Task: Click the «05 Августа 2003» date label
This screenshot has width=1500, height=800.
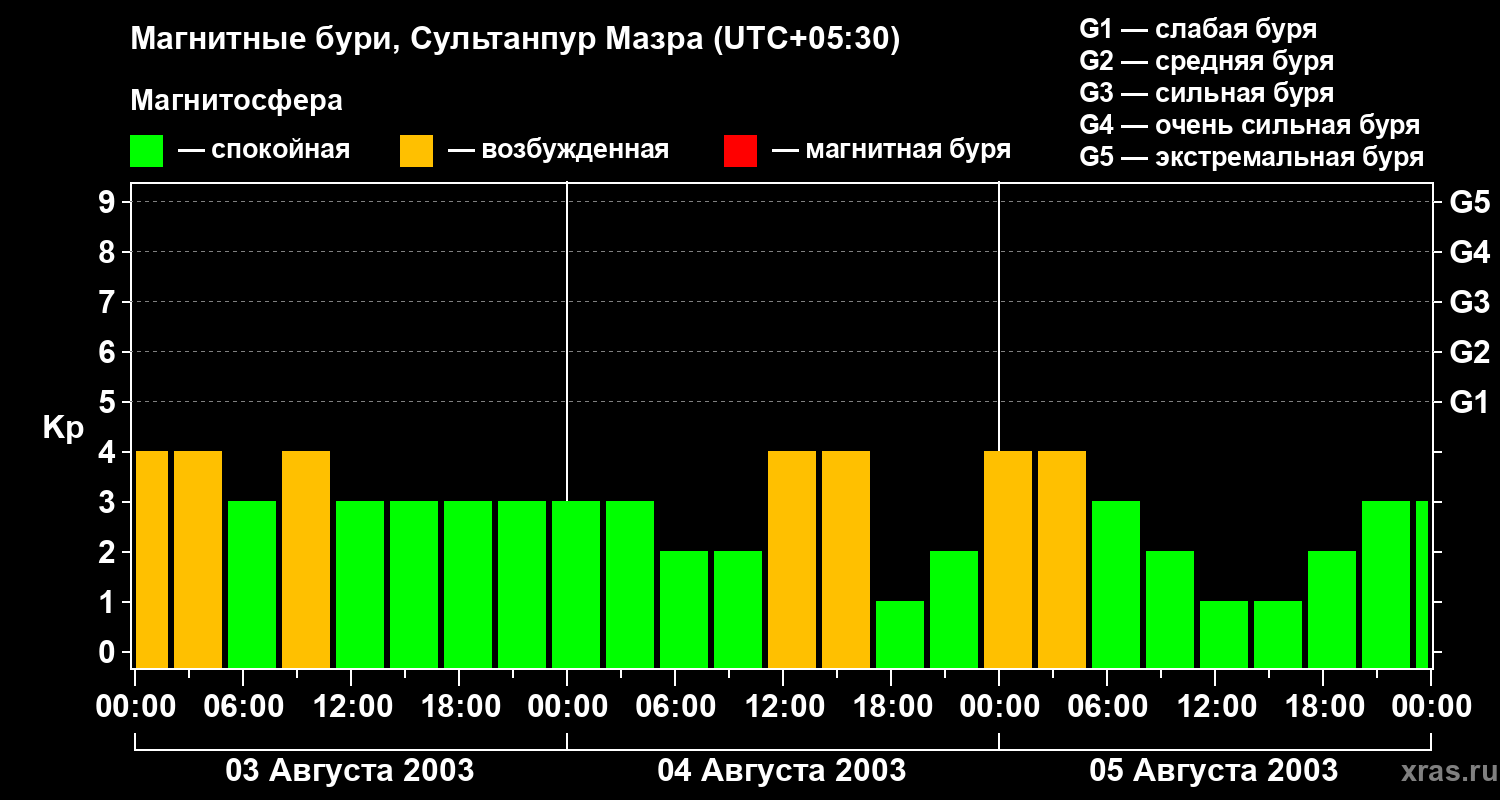Action: point(1214,771)
